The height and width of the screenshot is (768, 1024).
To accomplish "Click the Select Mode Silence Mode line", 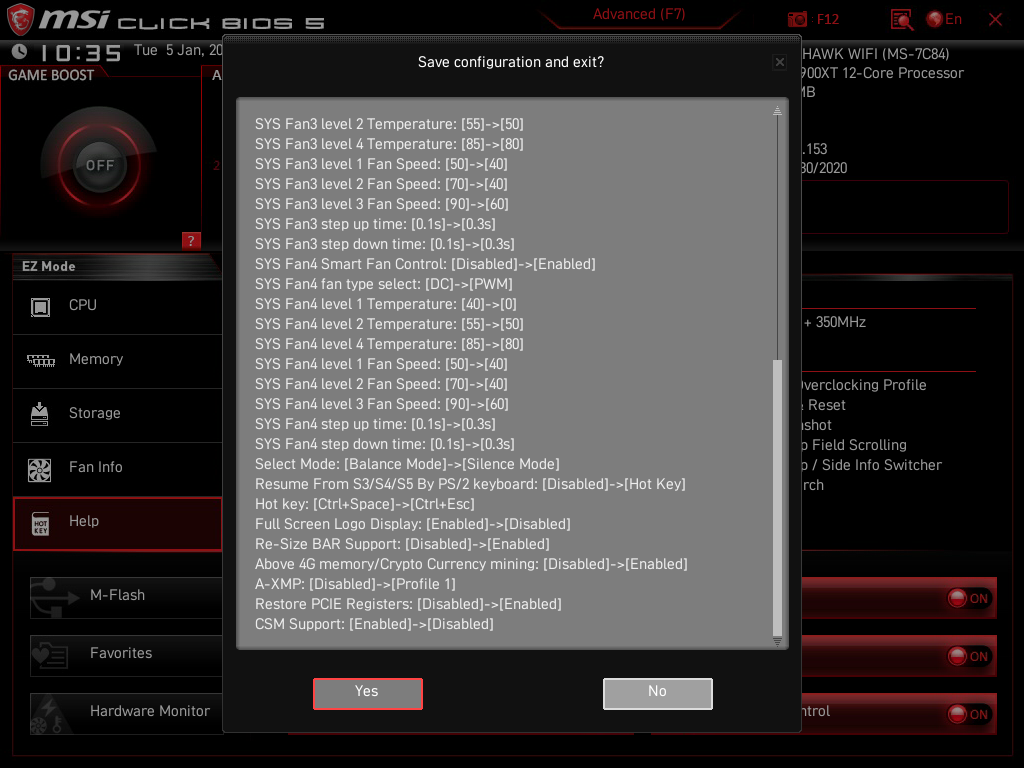I will click(x=407, y=464).
